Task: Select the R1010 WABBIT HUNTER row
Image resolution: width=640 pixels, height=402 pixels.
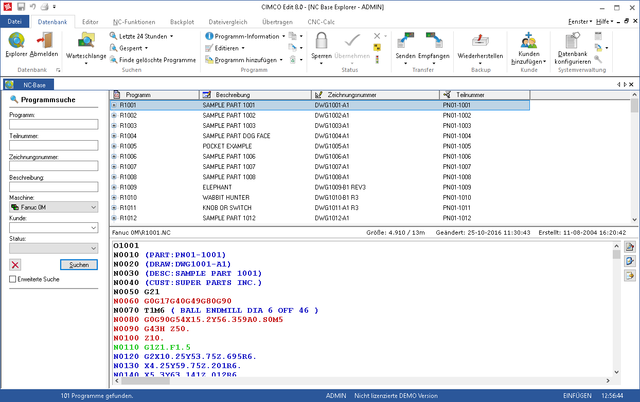Action: pyautogui.click(x=320, y=198)
